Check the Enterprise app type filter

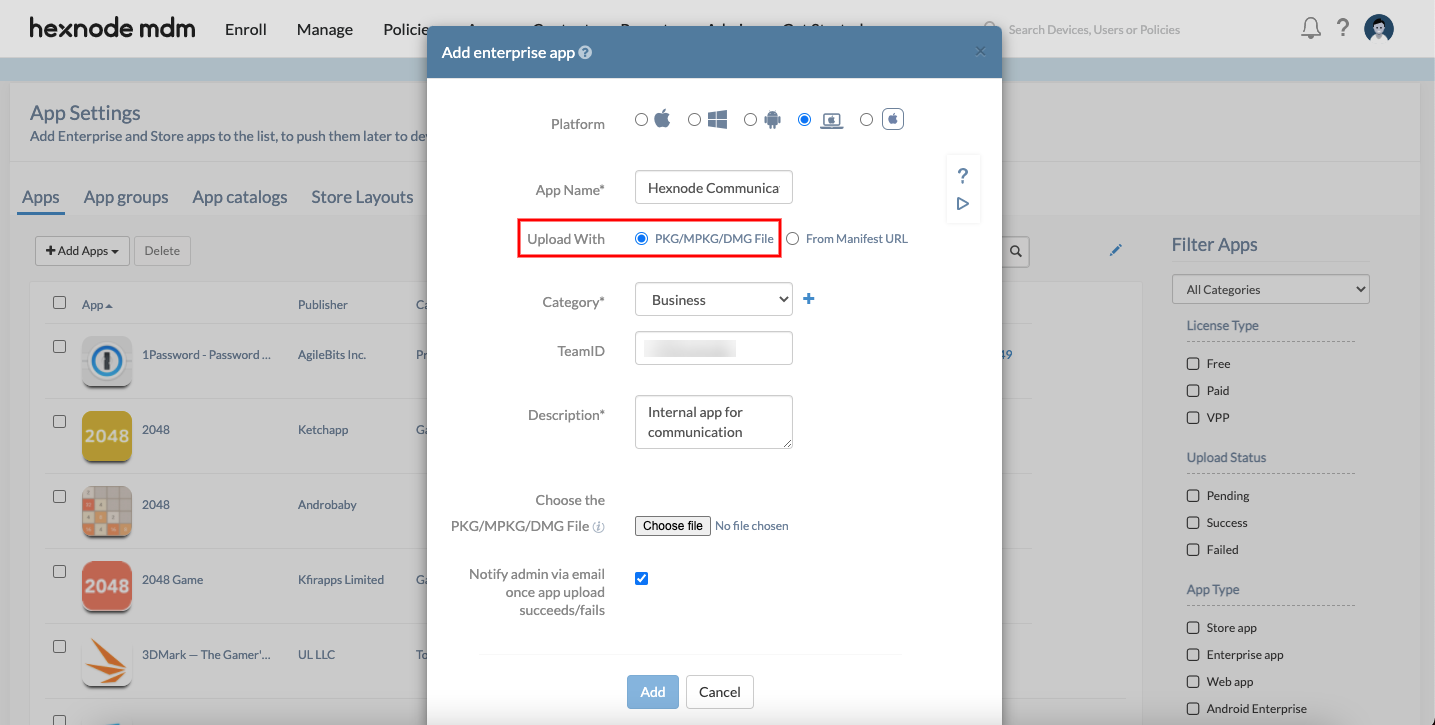pos(1193,654)
